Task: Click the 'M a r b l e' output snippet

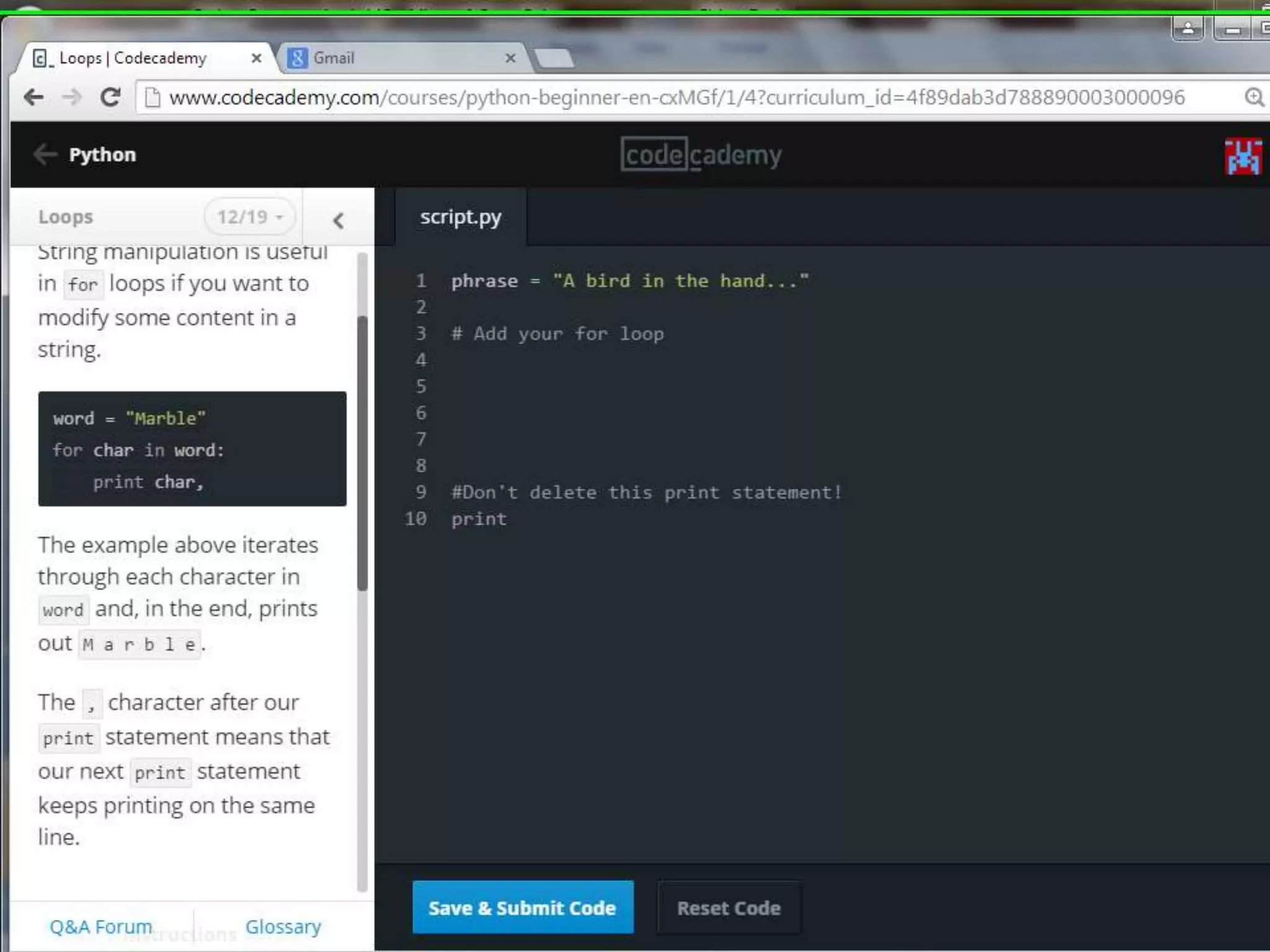Action: pyautogui.click(x=140, y=645)
